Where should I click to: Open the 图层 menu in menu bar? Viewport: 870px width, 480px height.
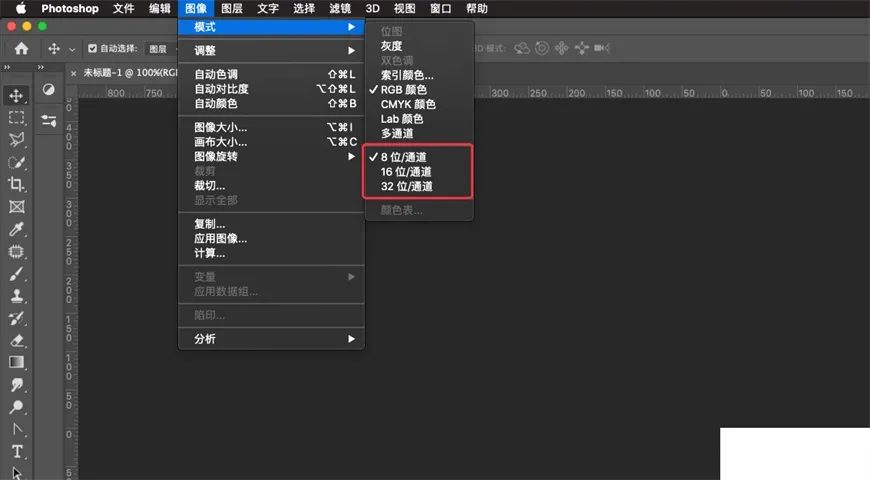(x=231, y=8)
